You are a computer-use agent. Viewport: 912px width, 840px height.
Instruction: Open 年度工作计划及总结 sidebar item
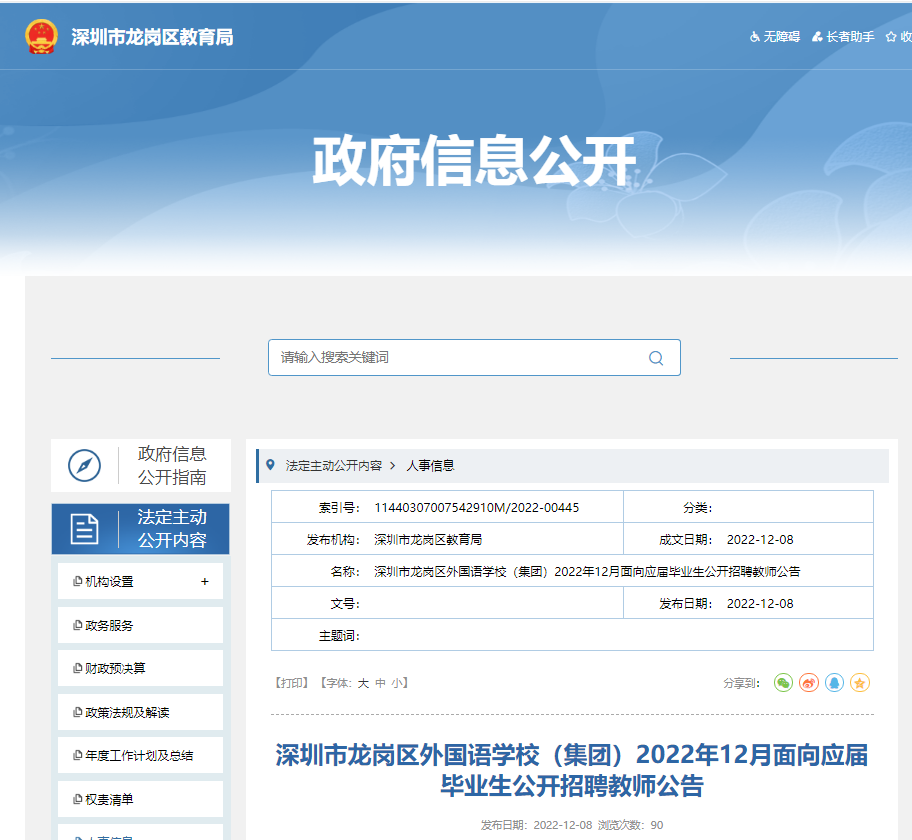click(141, 756)
